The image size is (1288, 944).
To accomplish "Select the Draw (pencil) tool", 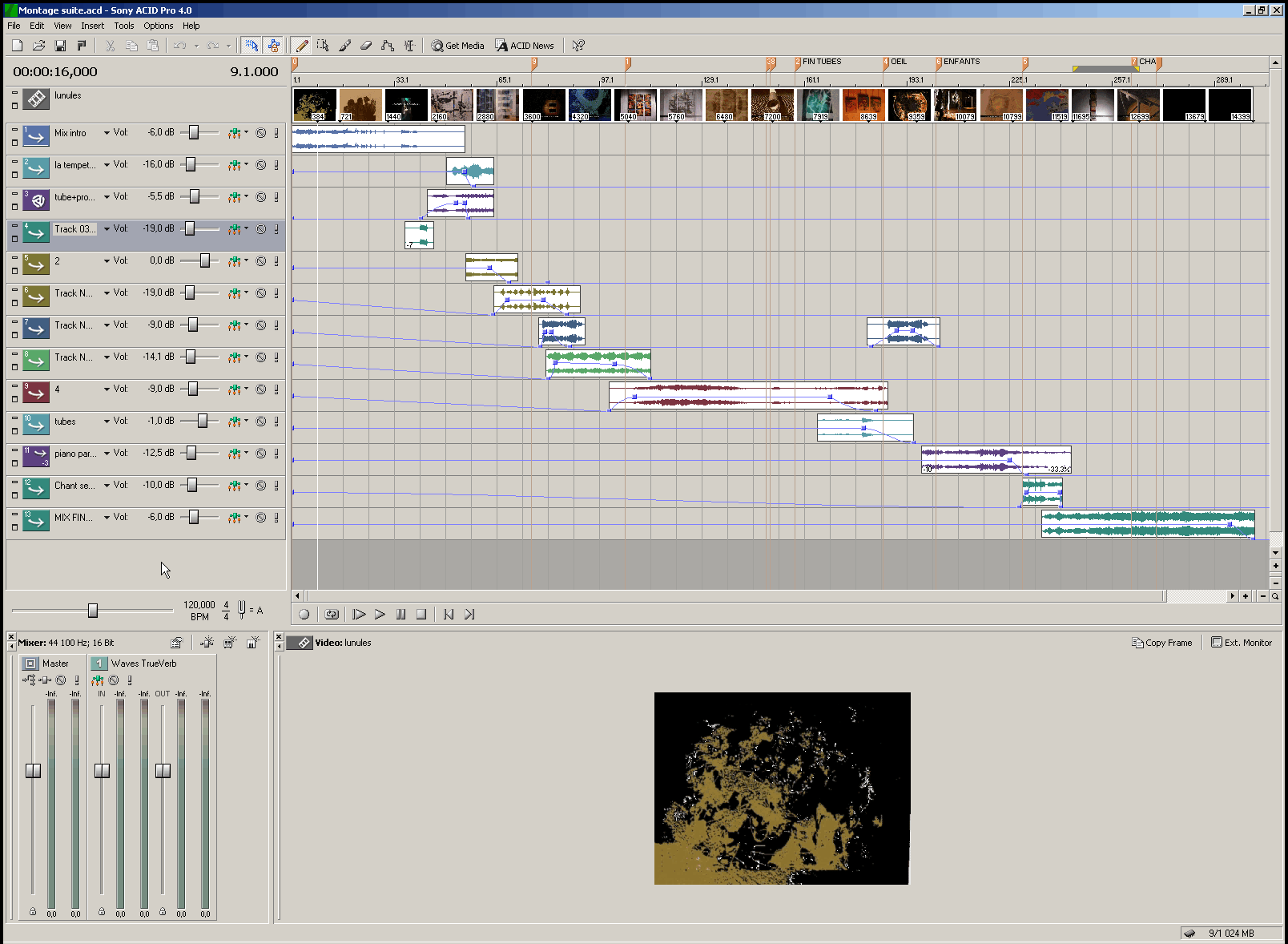I will 301,46.
